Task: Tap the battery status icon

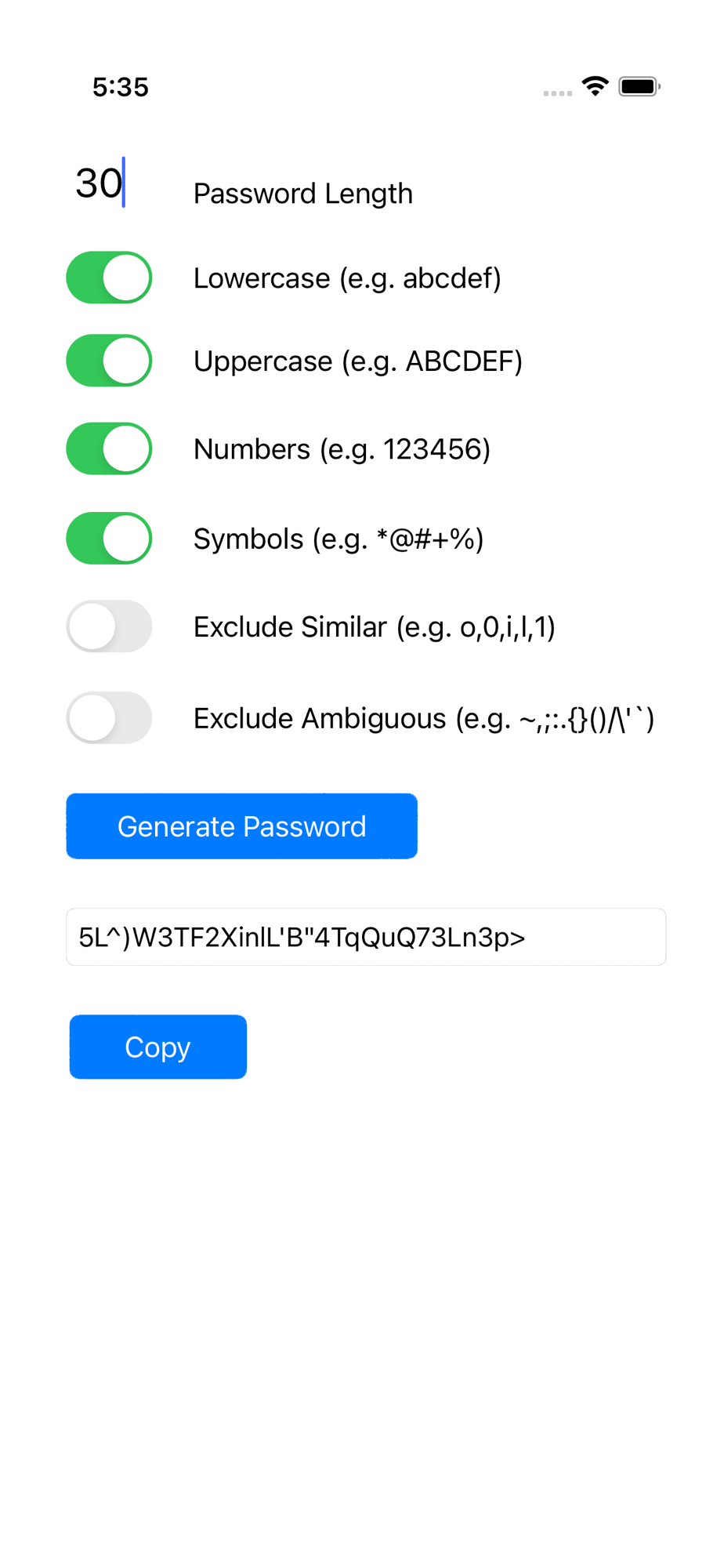Action: (x=639, y=86)
